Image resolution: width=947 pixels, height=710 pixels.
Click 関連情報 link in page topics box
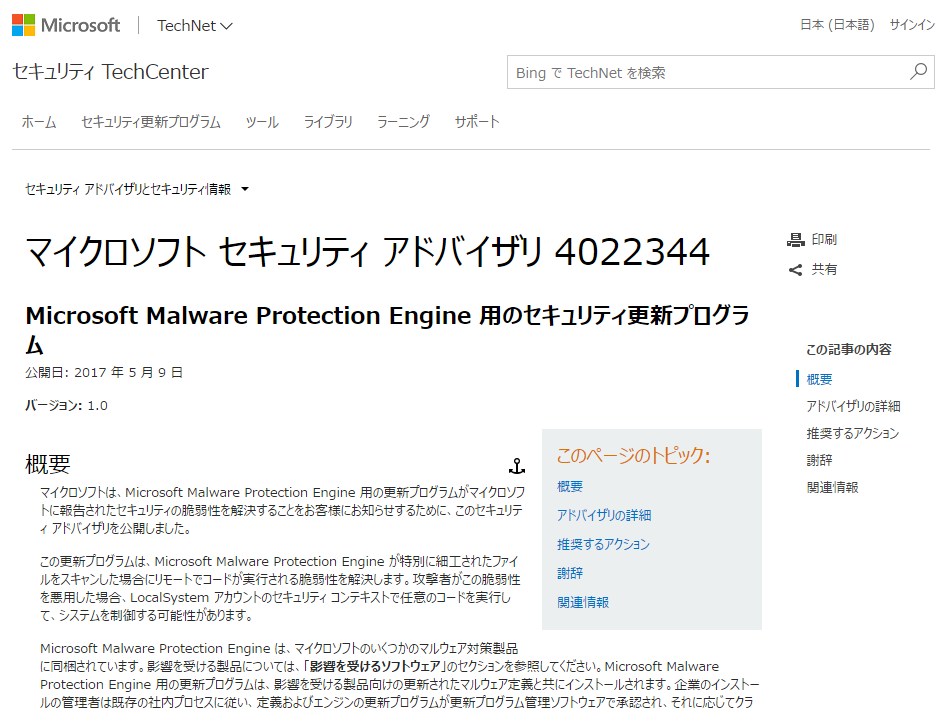(583, 602)
